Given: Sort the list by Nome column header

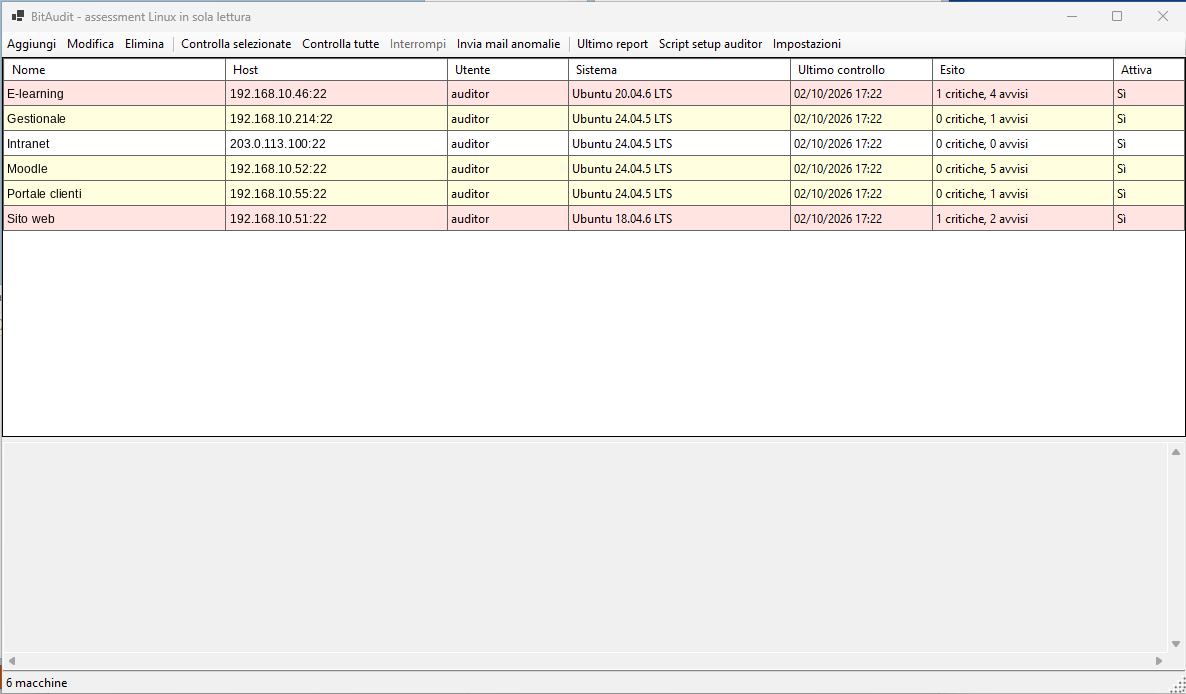Looking at the screenshot, I should (114, 70).
